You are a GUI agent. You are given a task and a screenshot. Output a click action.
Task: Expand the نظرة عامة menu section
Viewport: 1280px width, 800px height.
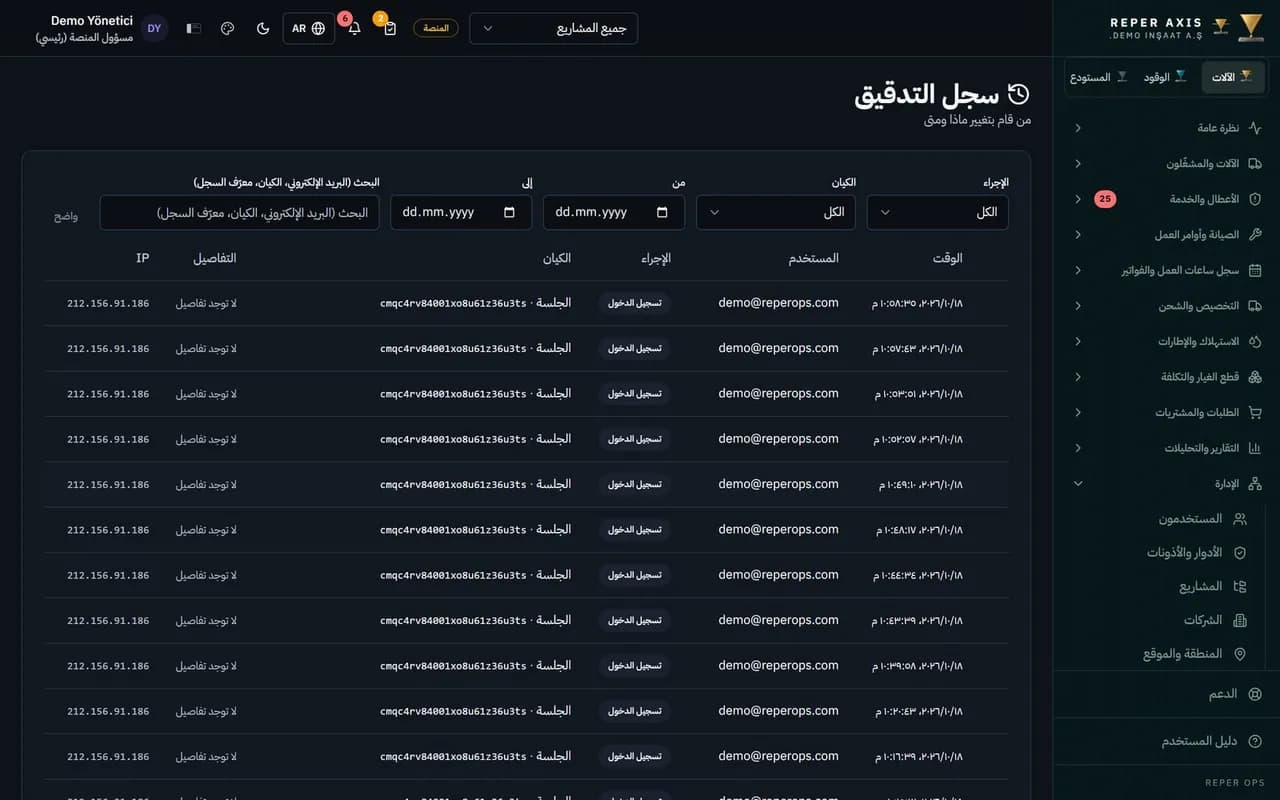pos(1166,128)
